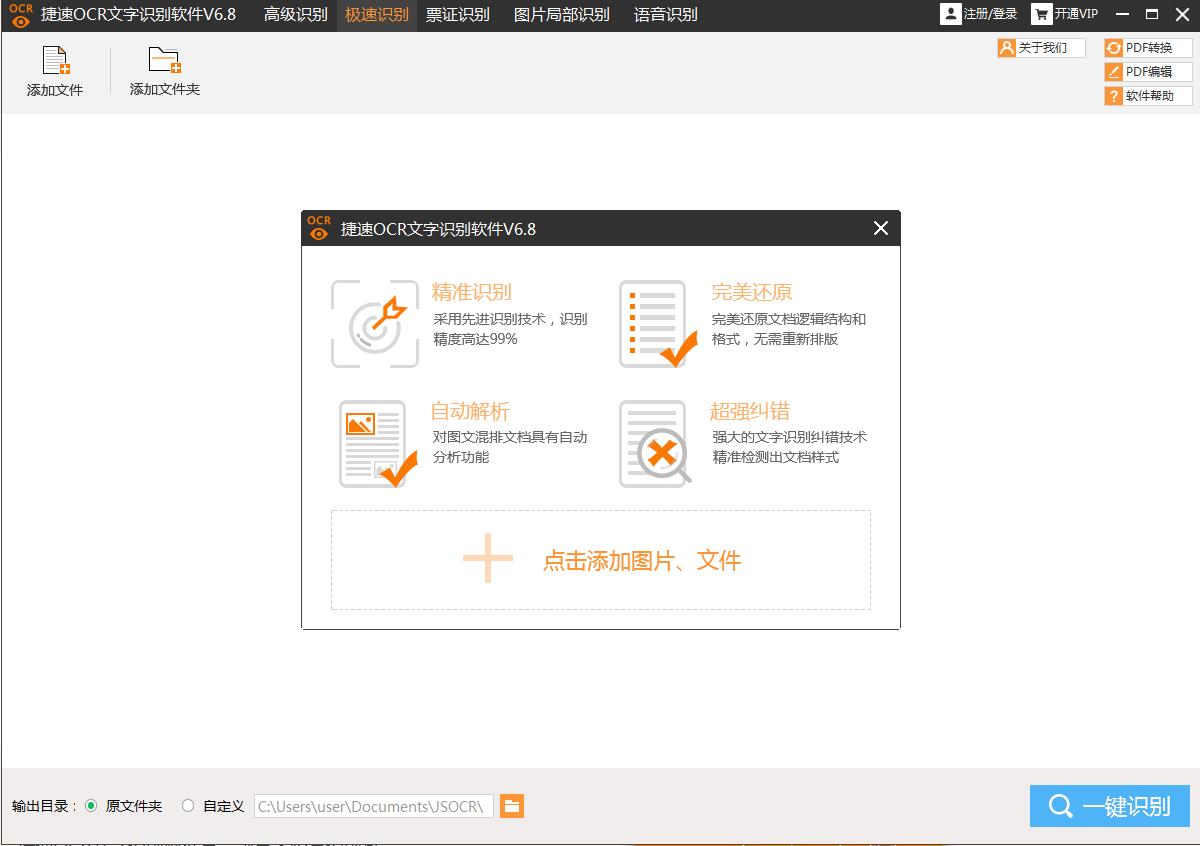Open the 图片局部识别 tab
Image resolution: width=1200 pixels, height=846 pixels.
(561, 15)
